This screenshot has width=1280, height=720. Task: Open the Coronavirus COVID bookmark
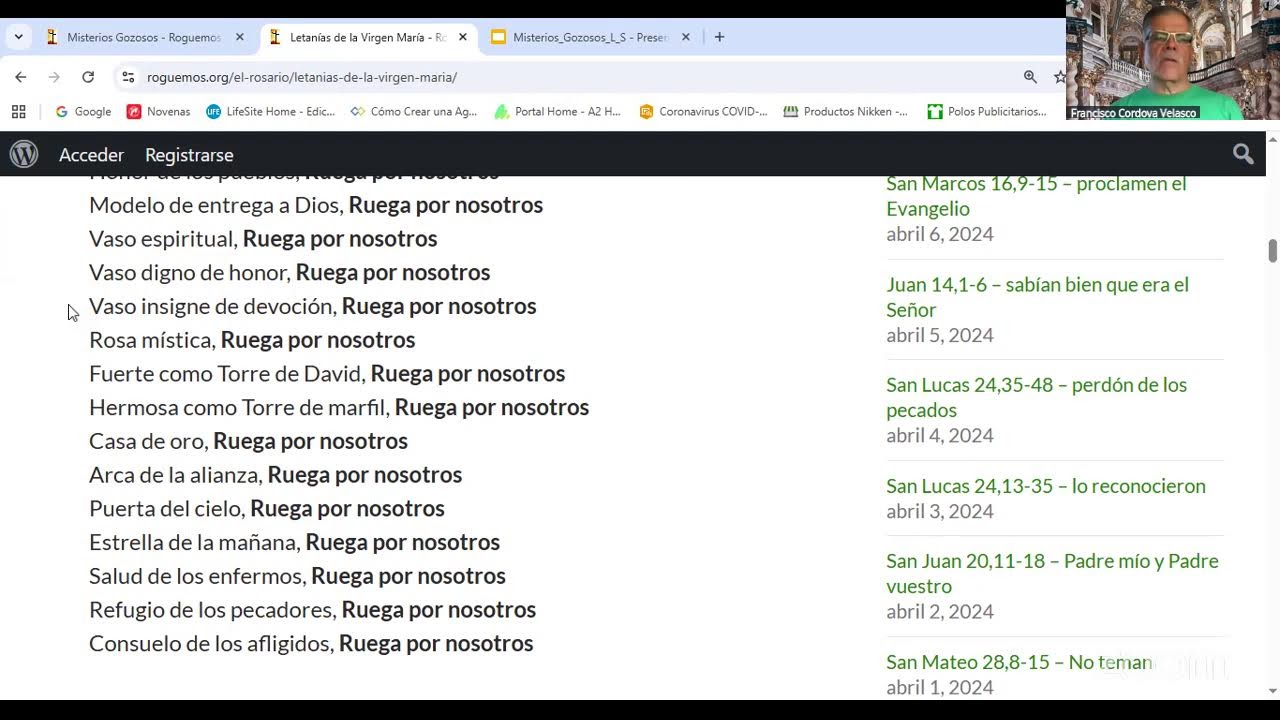(x=703, y=112)
